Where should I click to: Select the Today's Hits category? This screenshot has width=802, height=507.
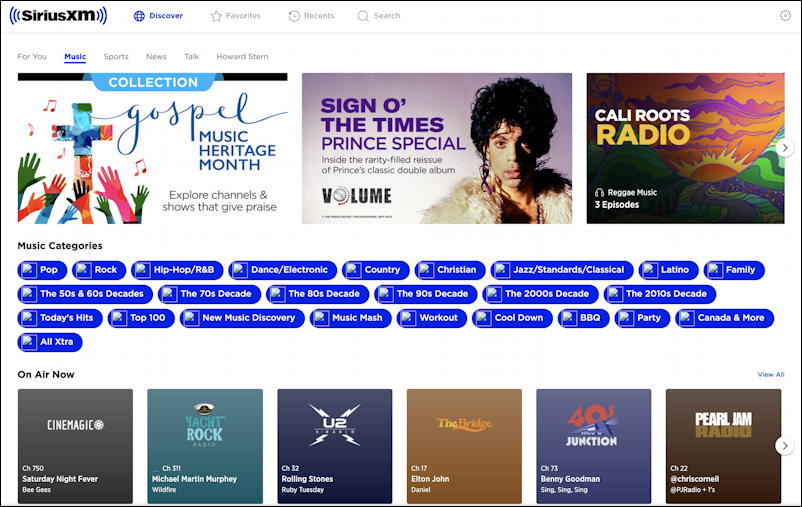coord(60,318)
